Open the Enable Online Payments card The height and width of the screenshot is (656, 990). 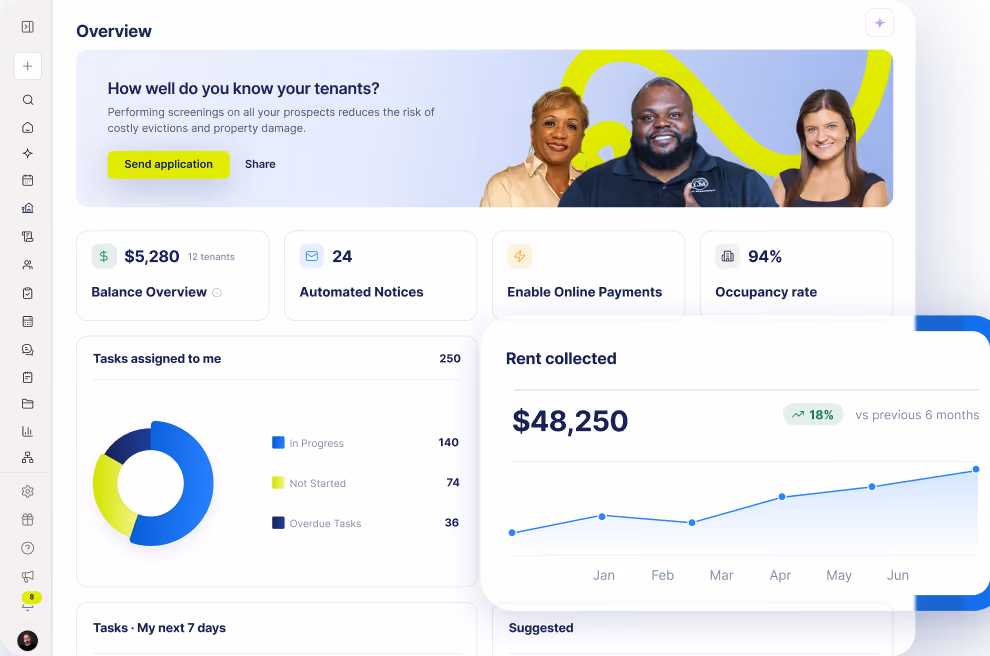point(588,274)
